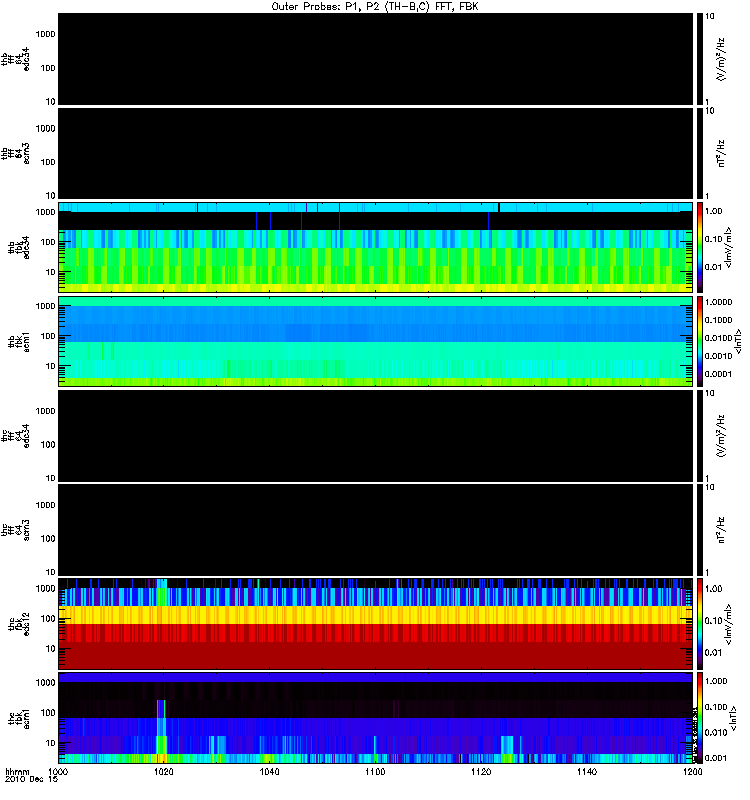Click the thb fff 64 scm3 y-axis label
Image resolution: width=750 pixels, height=800 pixels.
[15, 154]
